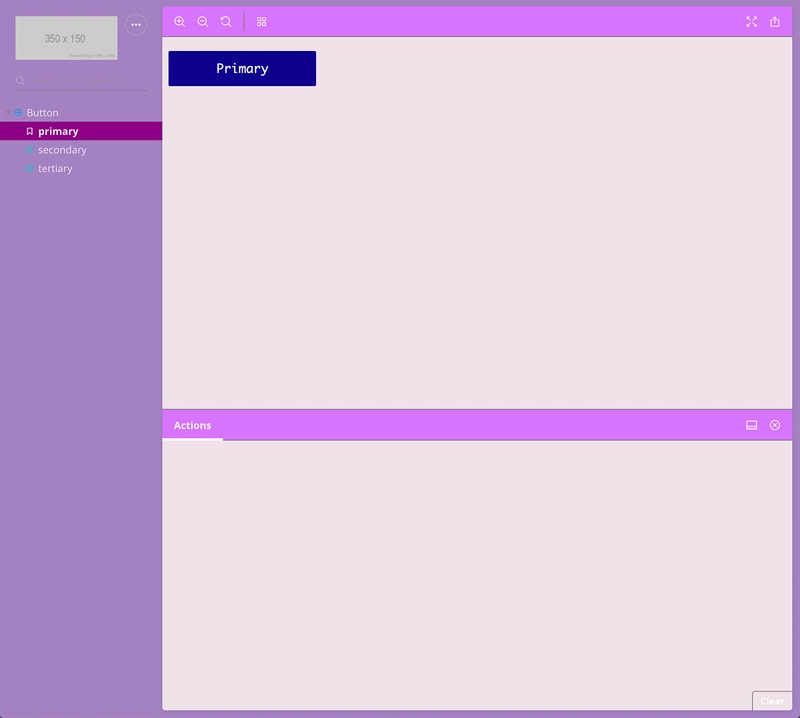800x718 pixels.
Task: Enter fullscreen mode for the canvas
Action: 752,21
